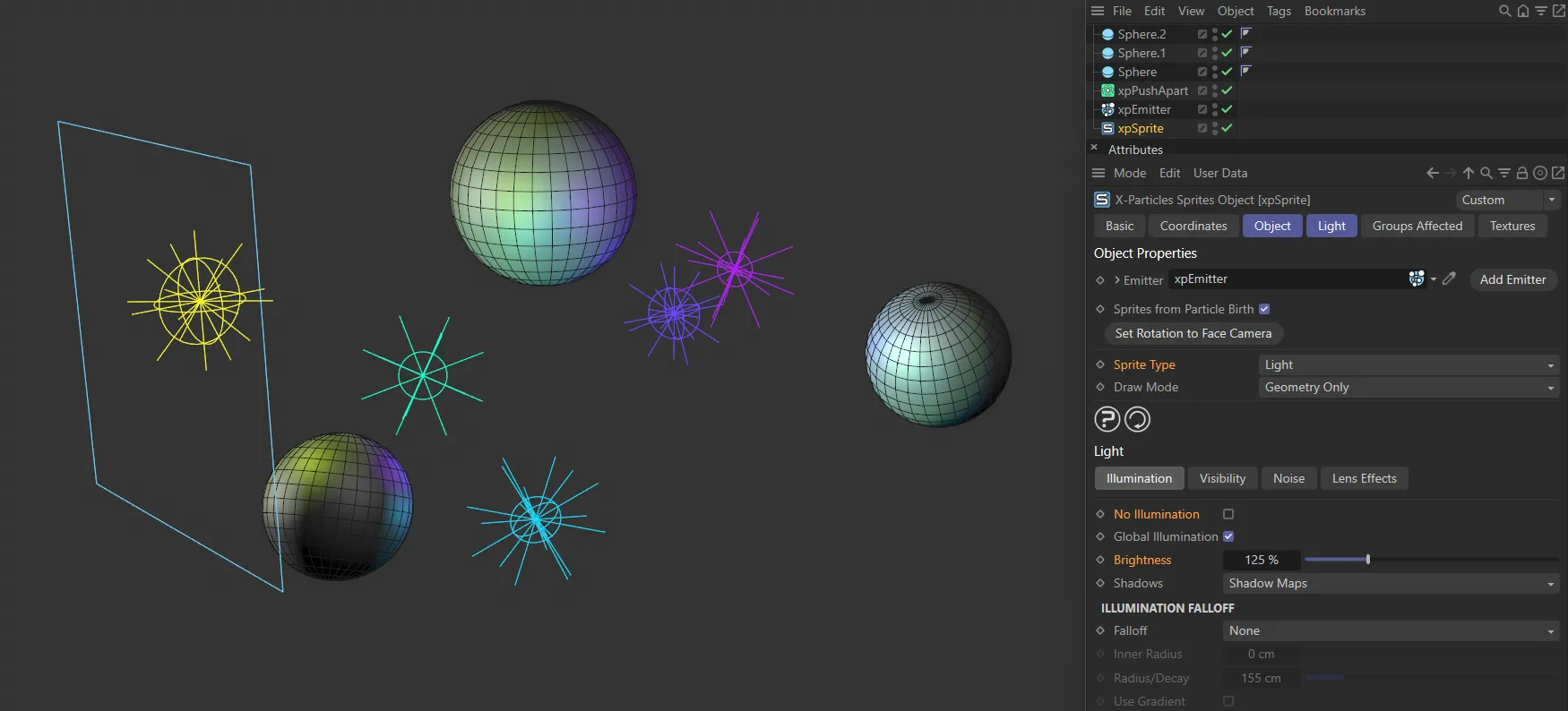Screen dimensions: 1568x711
Task: Expand Emitter link field arrow
Action: (x=1117, y=280)
